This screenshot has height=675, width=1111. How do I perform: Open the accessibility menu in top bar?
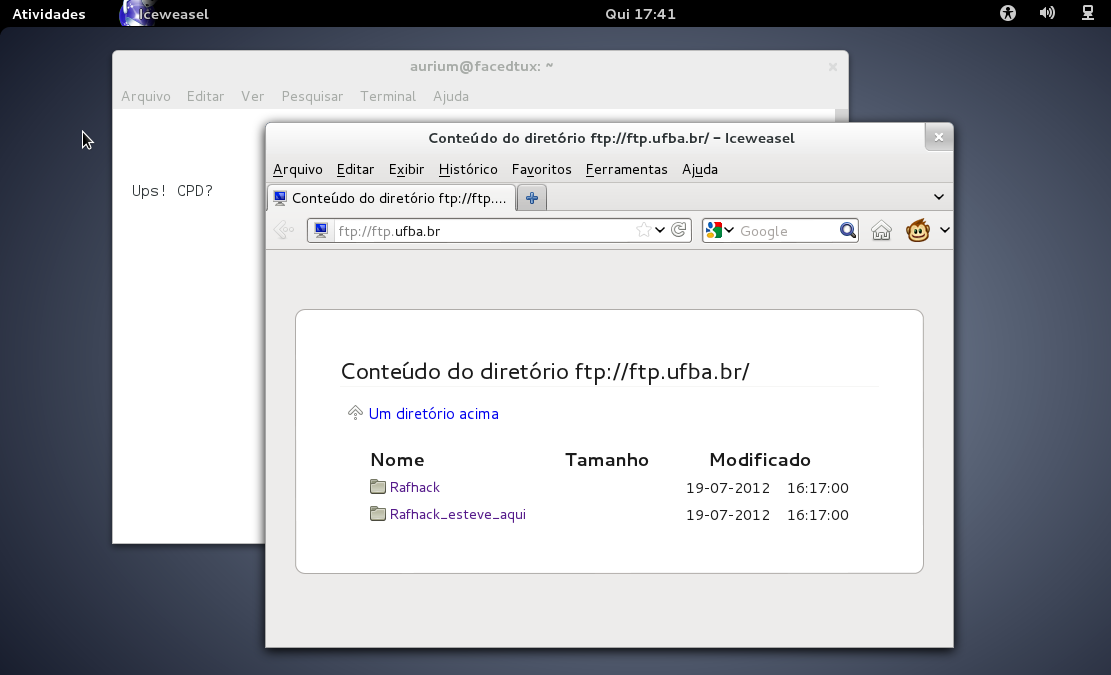coord(1008,13)
